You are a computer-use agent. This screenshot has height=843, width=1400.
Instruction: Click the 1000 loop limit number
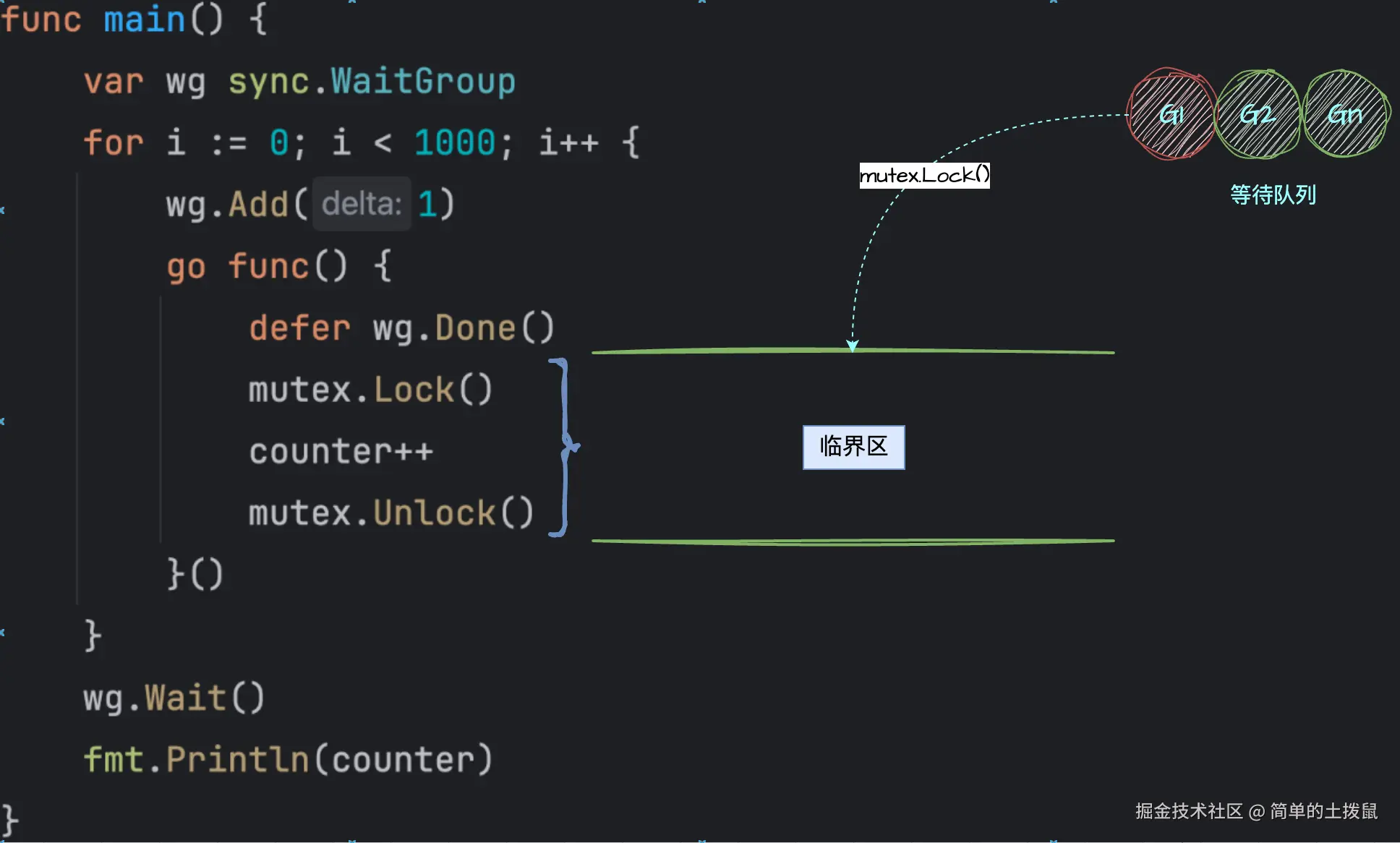click(x=454, y=142)
